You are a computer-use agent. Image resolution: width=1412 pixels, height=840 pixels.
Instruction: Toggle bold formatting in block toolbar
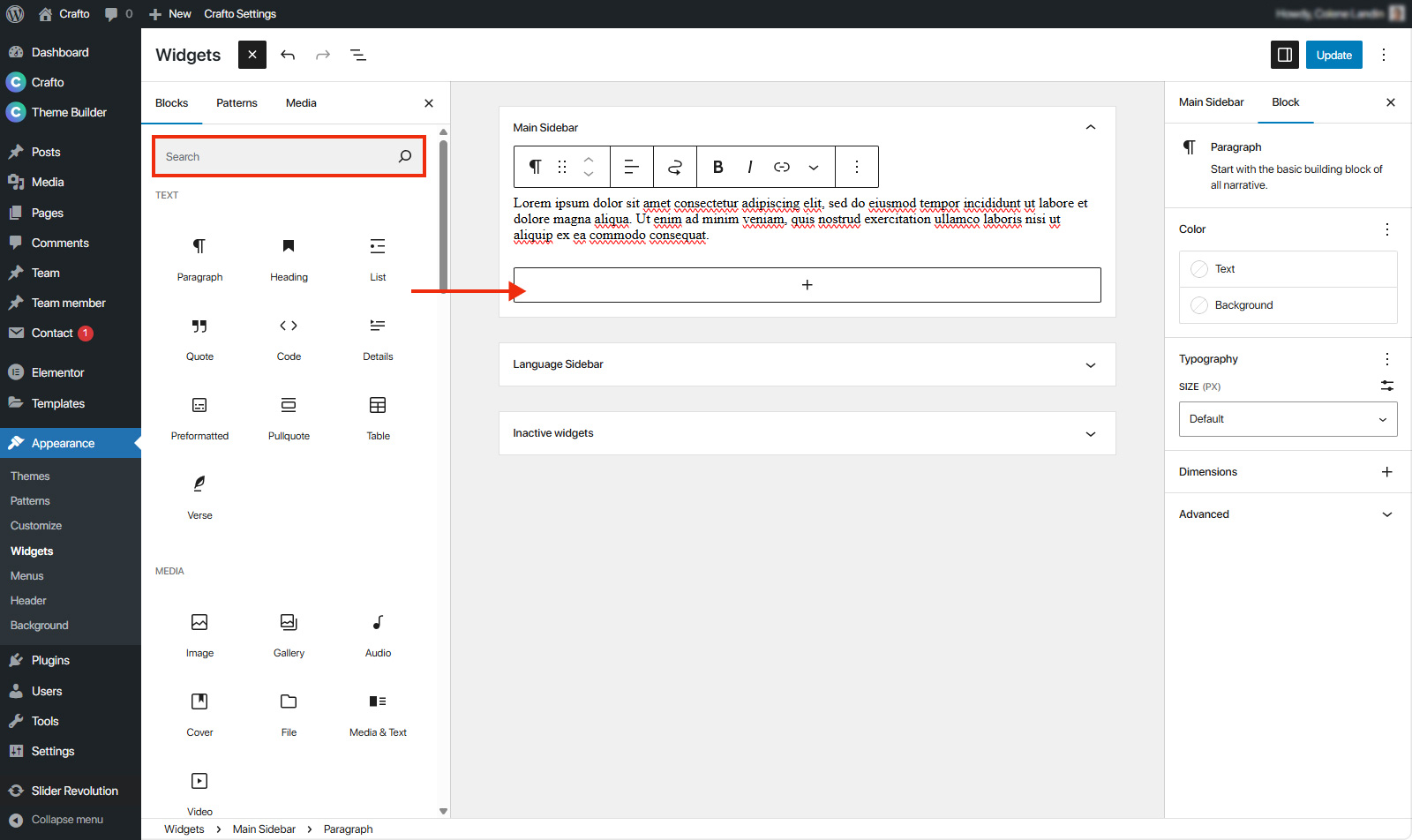[718, 167]
